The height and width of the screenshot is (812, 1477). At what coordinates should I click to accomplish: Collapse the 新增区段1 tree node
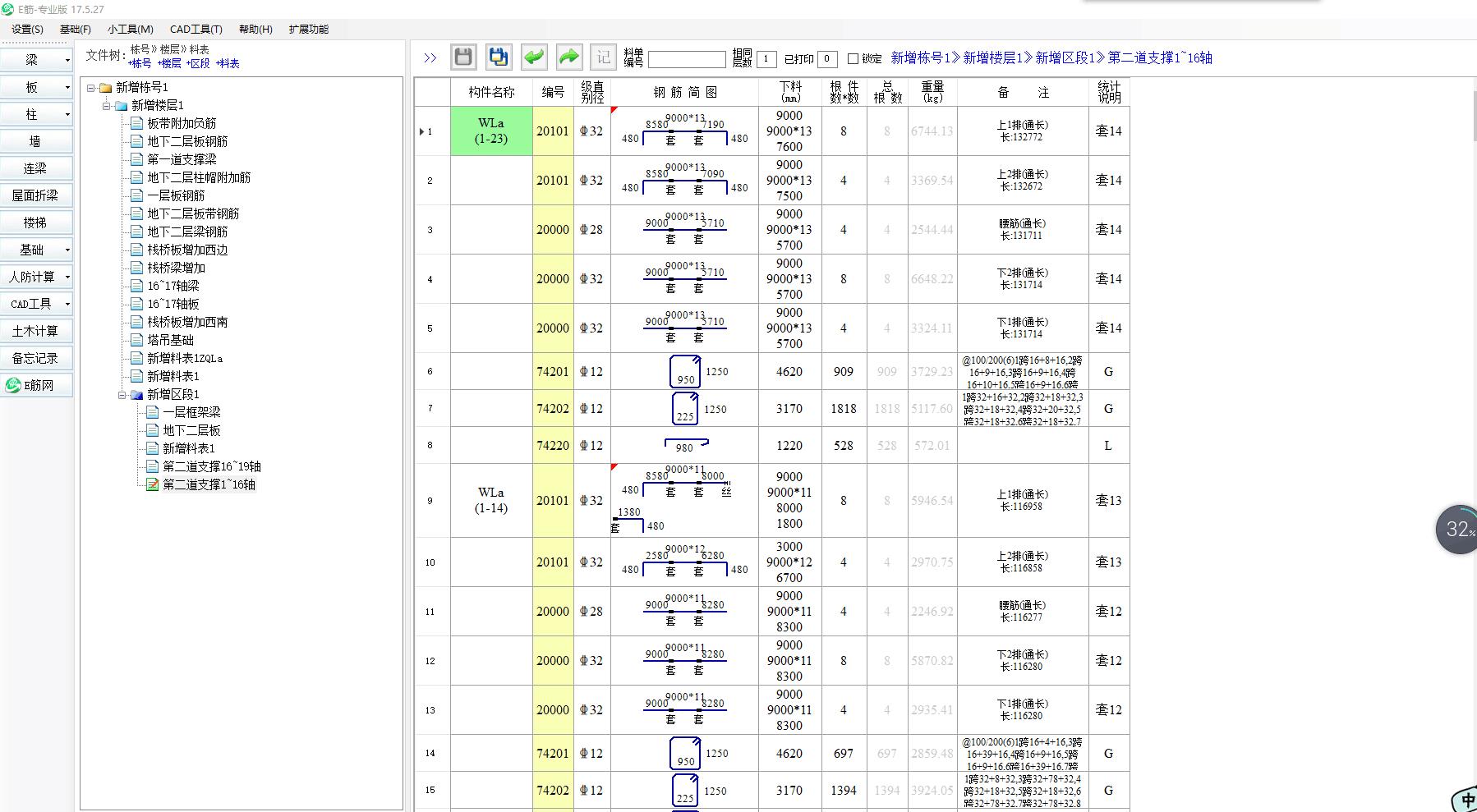point(122,395)
